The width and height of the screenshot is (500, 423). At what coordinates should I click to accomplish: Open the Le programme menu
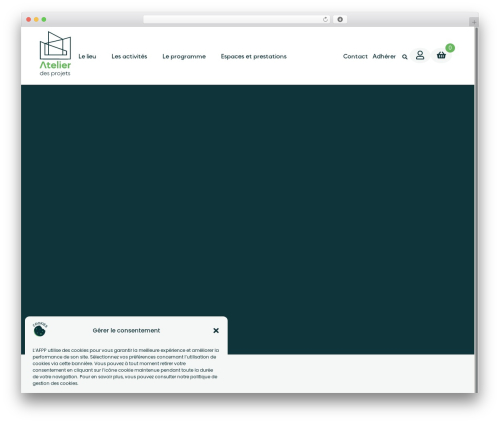tap(184, 57)
